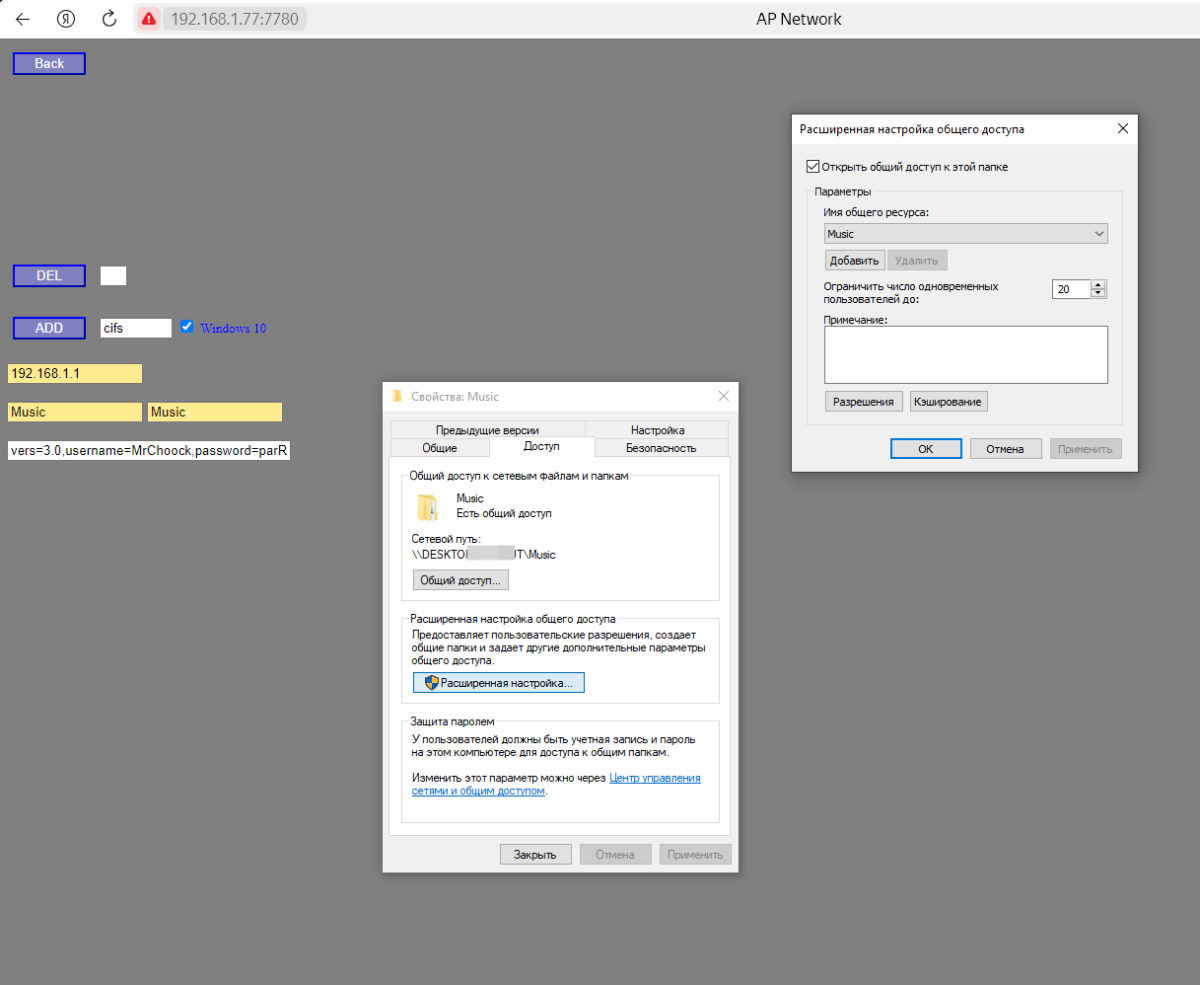Click the Yandex browser logo icon
The image size is (1200, 985).
pyautogui.click(x=66, y=19)
